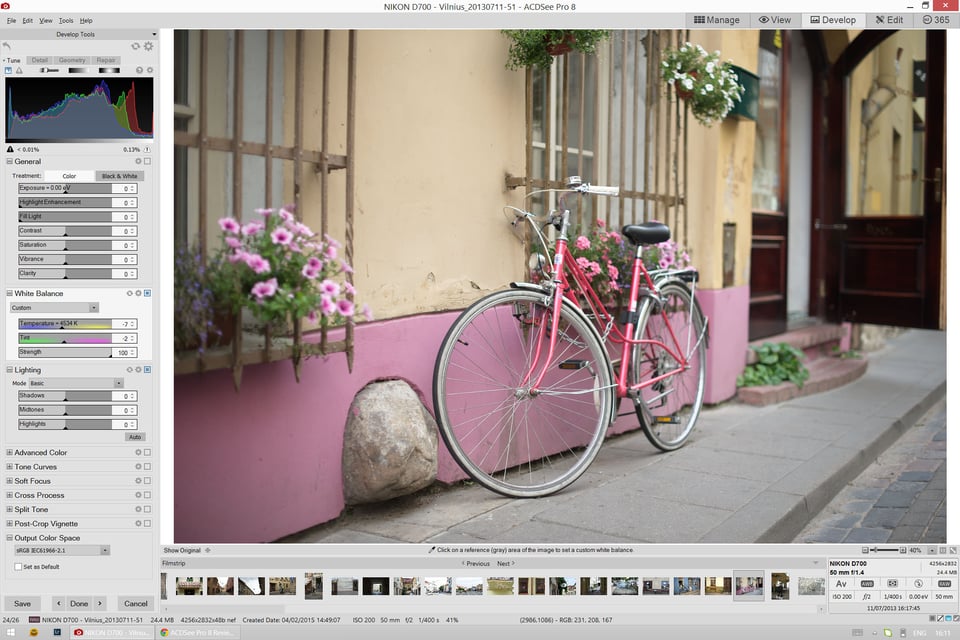Select the first filmstrip thumbnail
Viewport: 960px width, 640px height.
click(x=163, y=586)
